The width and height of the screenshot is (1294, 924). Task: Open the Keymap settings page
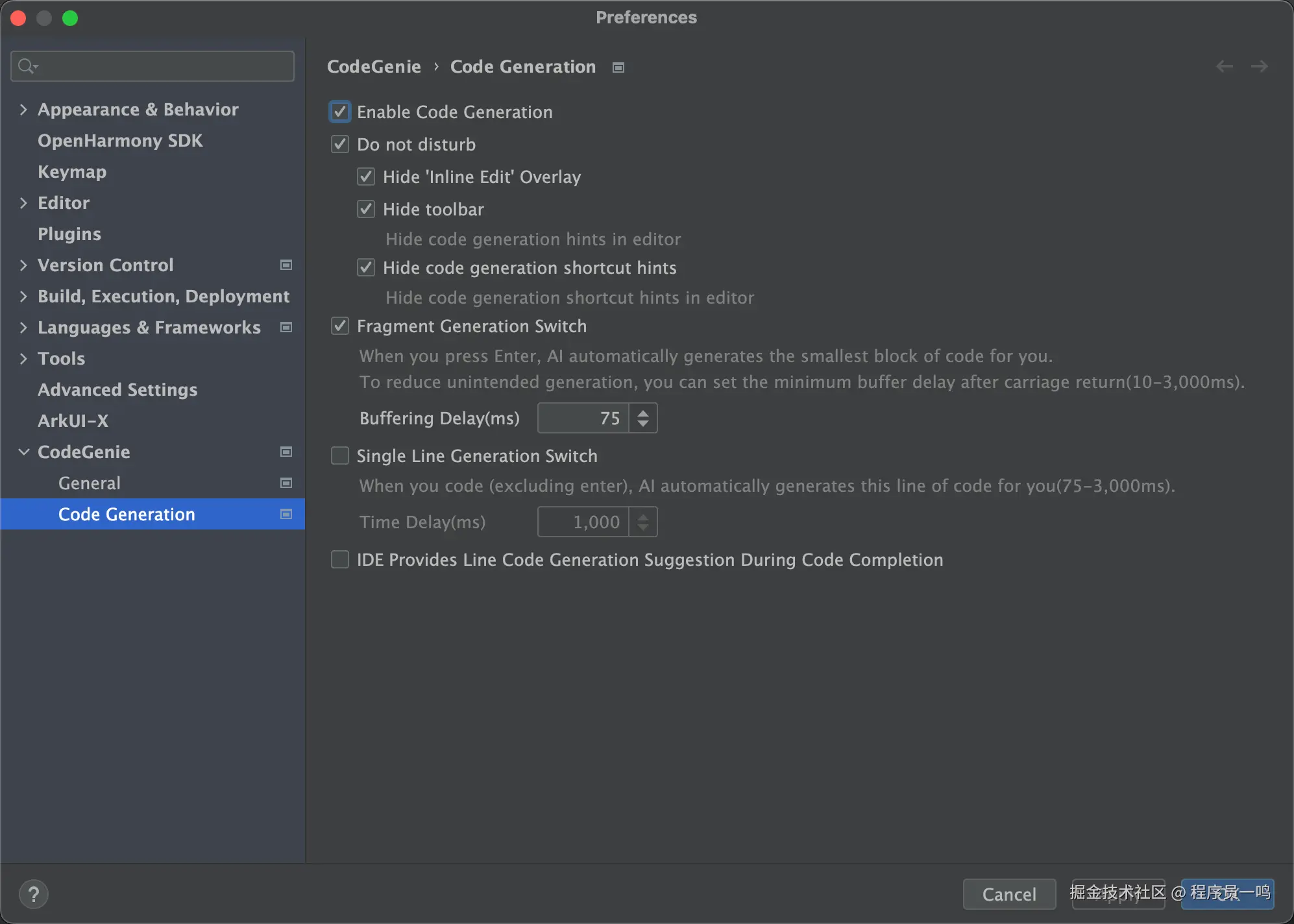pos(71,171)
